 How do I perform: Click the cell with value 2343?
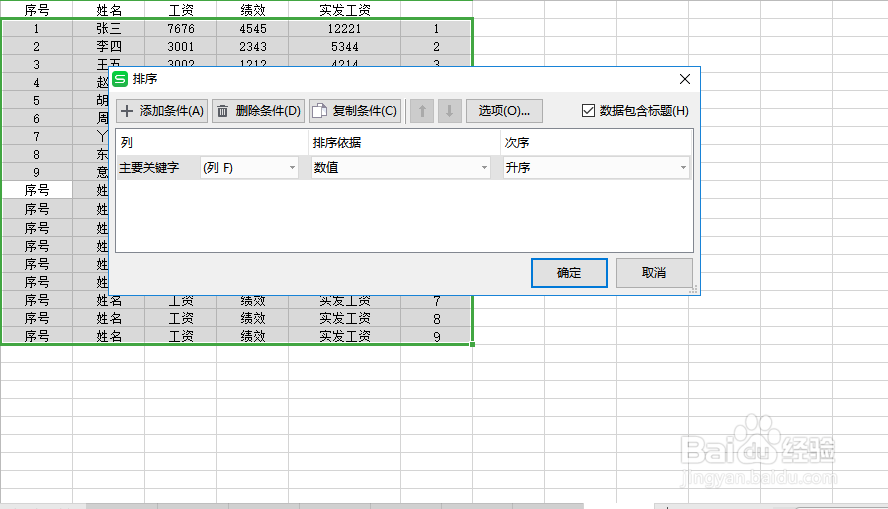click(253, 46)
